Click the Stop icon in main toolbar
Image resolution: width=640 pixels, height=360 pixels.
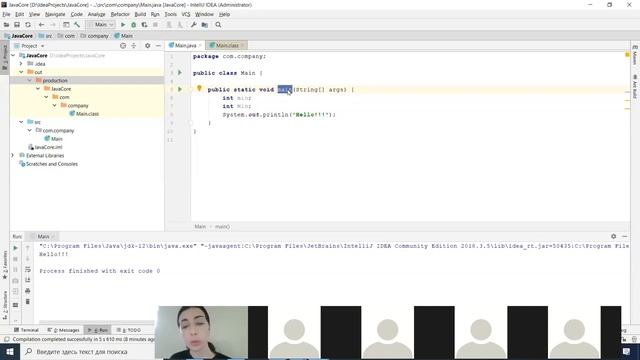pyautogui.click(x=156, y=25)
